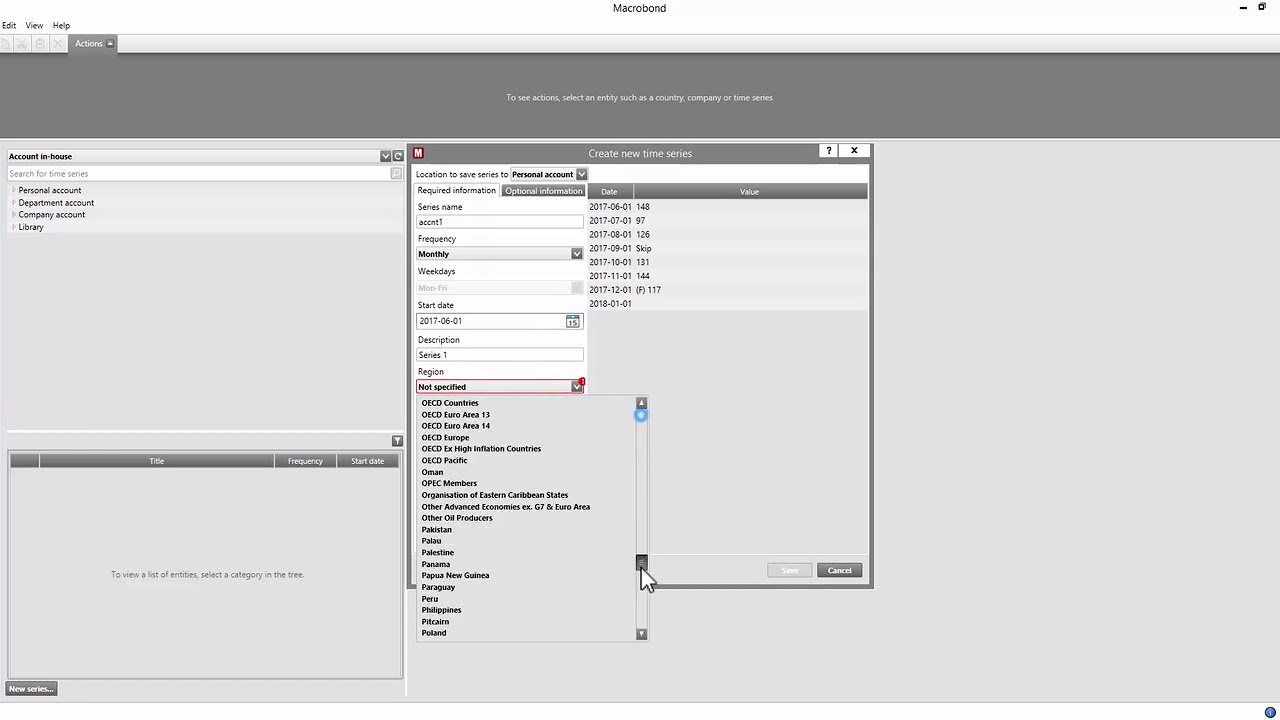Screen dimensions: 1280x720
Task: Click the region list scrollbar thumb
Action: tap(642, 563)
